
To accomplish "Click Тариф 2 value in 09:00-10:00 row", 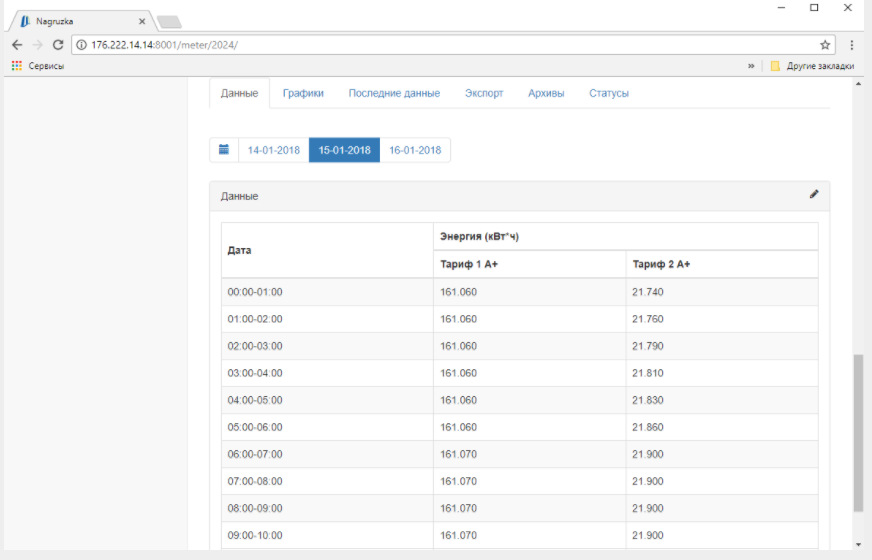I will tap(648, 536).
